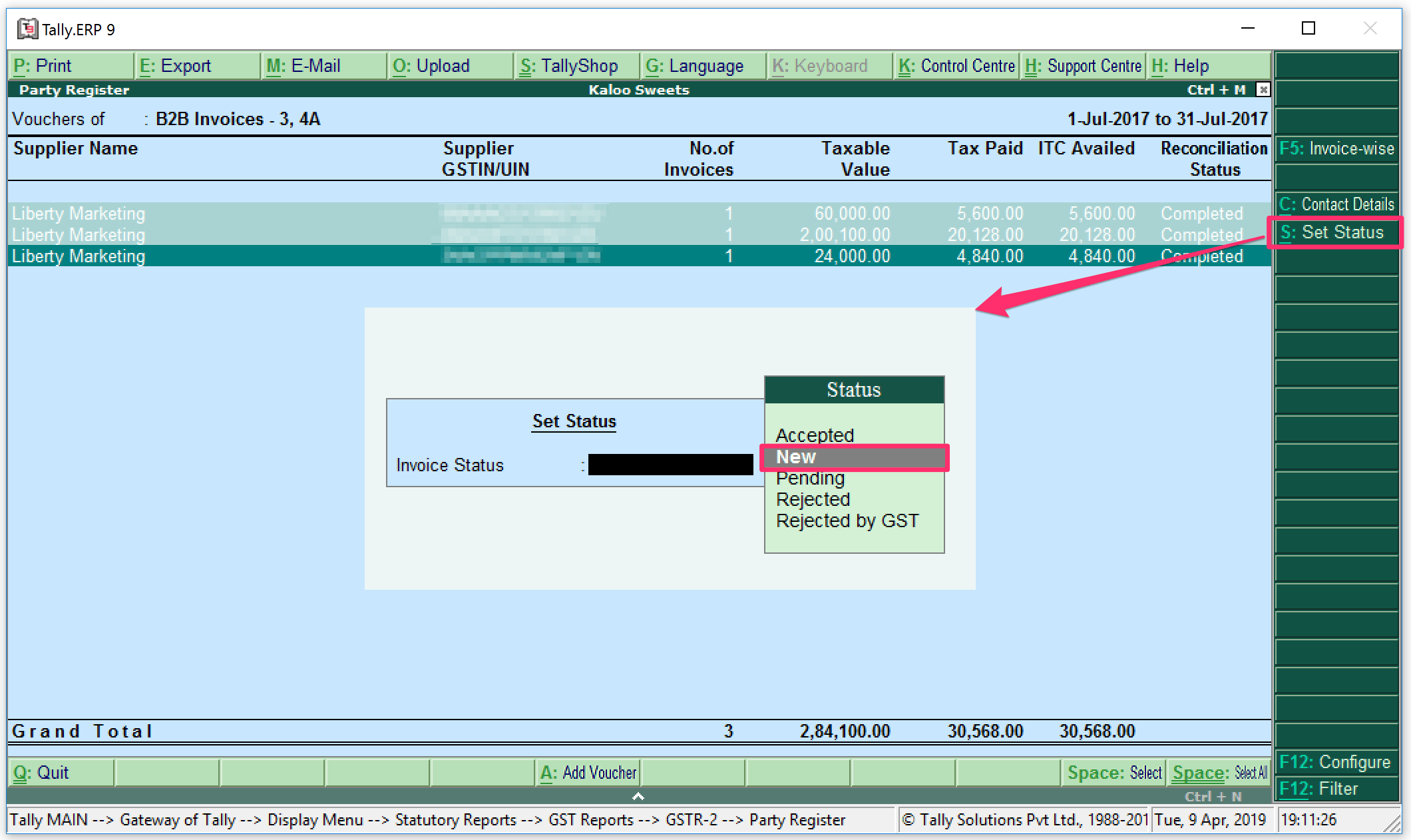The height and width of the screenshot is (840, 1411).
Task: Click the Invoice Status input field
Action: (x=670, y=465)
